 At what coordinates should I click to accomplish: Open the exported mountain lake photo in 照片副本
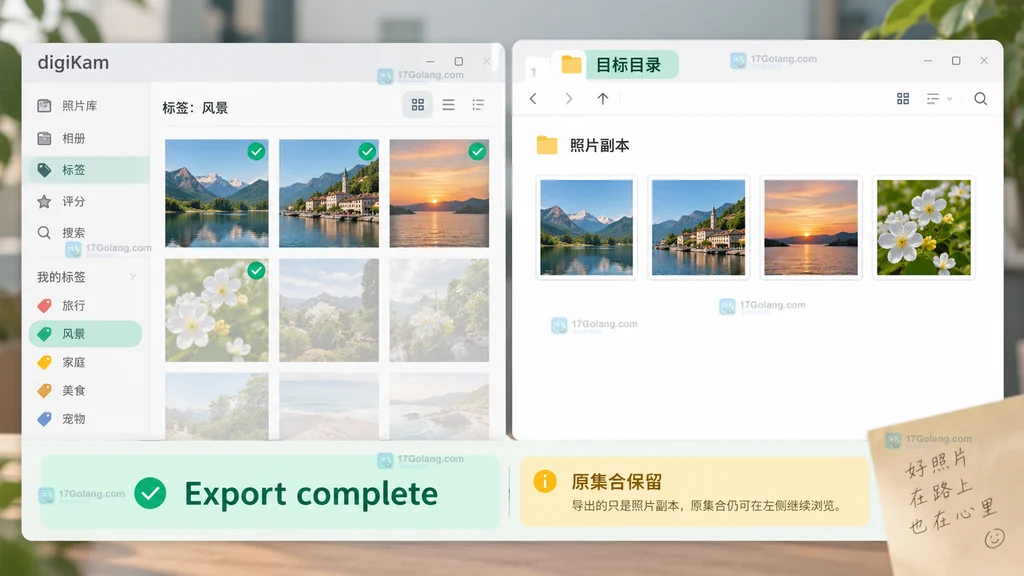[x=586, y=227]
